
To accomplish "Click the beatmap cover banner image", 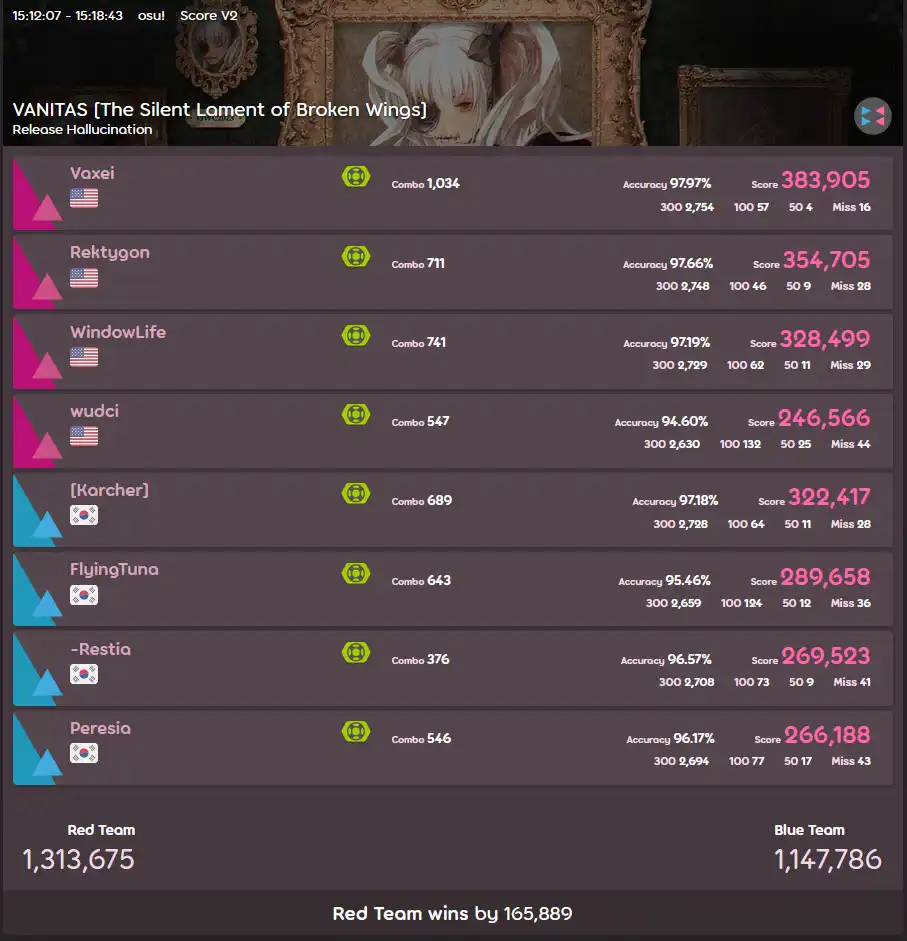I will tap(453, 73).
